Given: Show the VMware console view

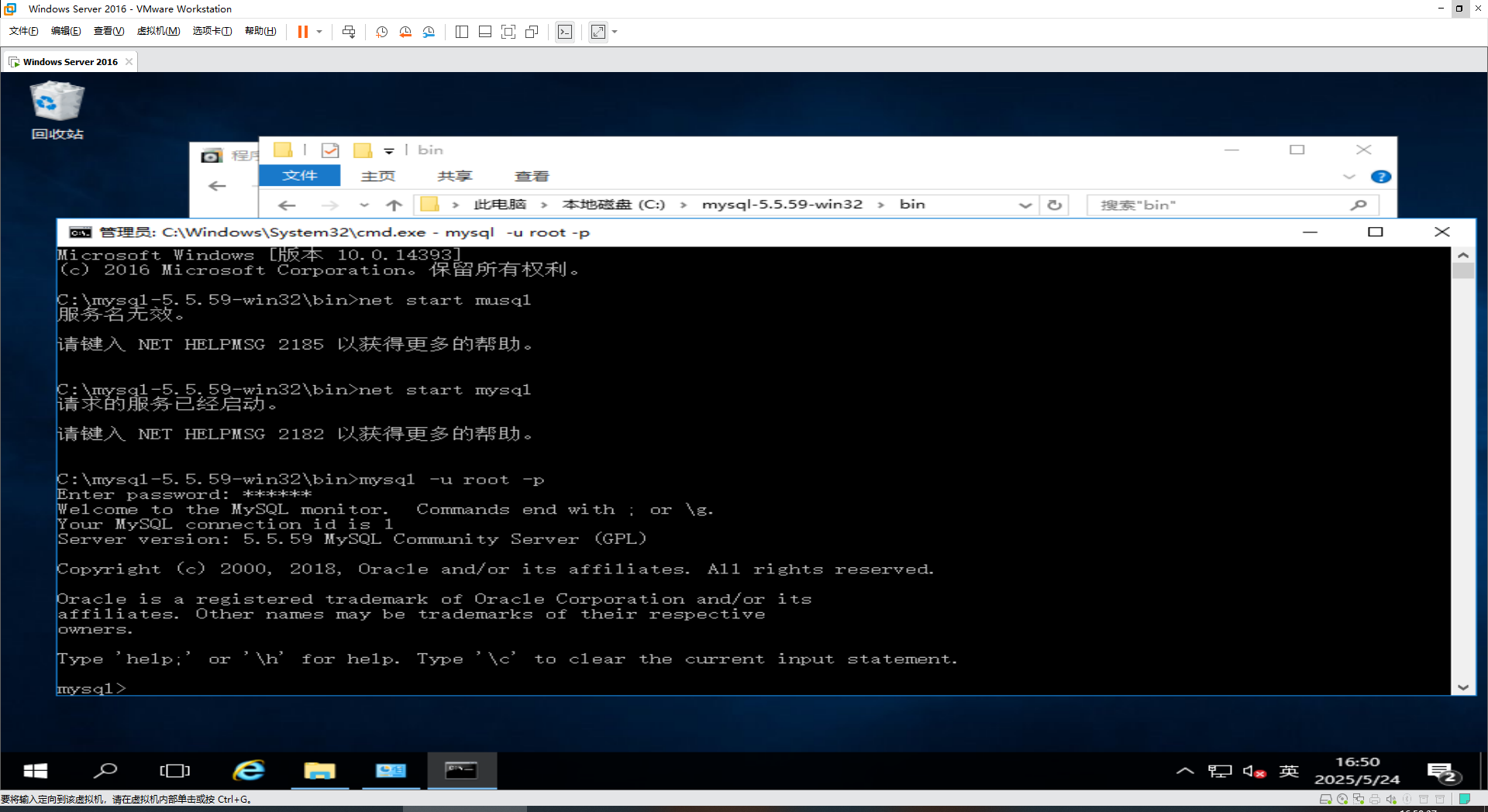Looking at the screenshot, I should [565, 32].
